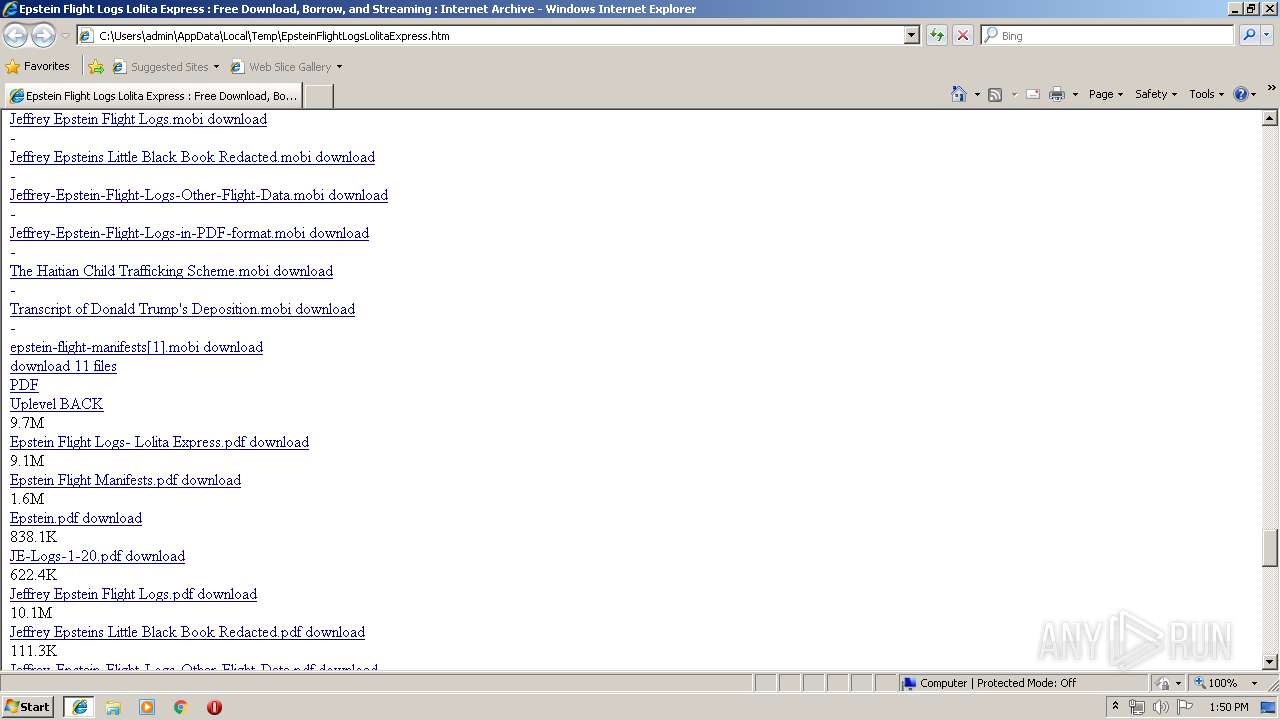Open the Favorites star button

pyautogui.click(x=37, y=66)
